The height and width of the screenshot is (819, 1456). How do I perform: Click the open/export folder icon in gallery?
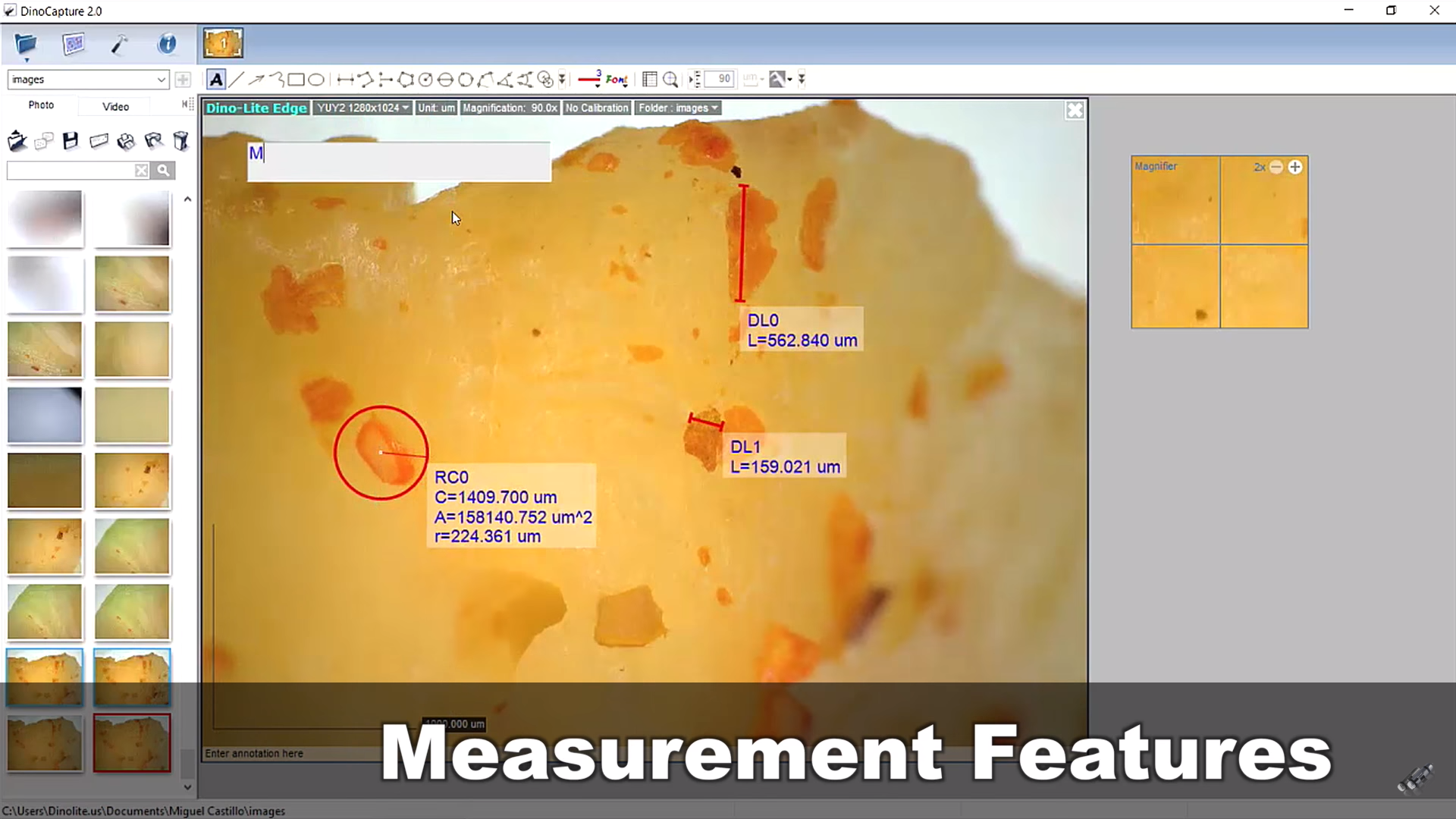pyautogui.click(x=17, y=141)
